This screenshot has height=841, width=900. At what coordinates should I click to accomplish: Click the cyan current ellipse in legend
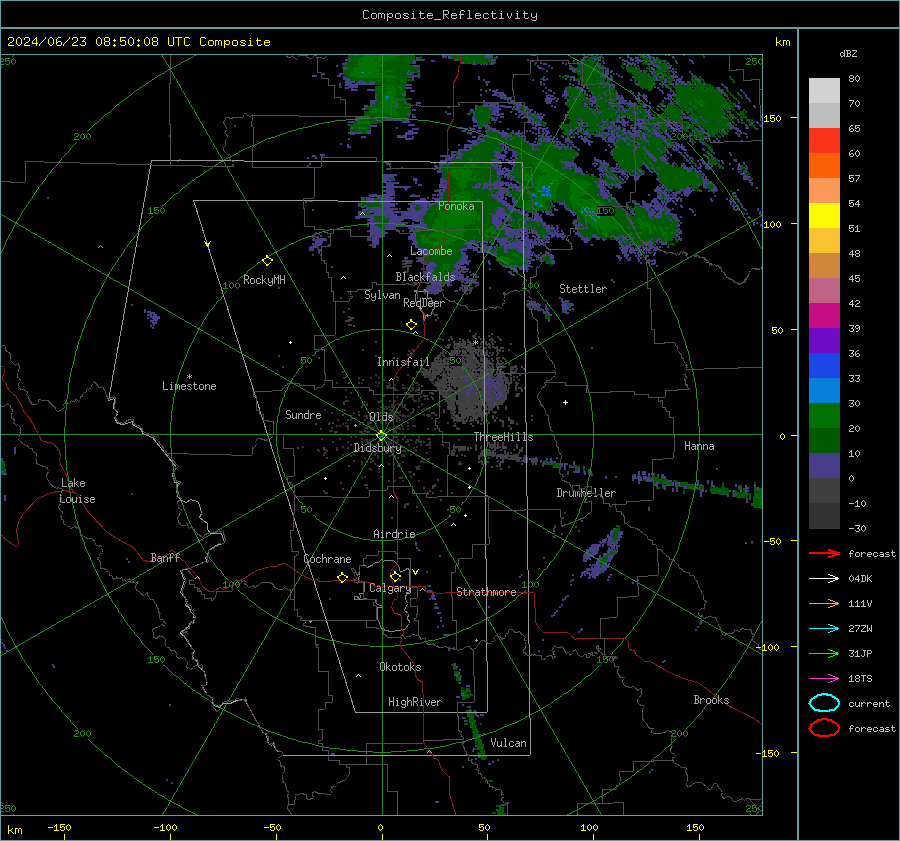tap(824, 703)
